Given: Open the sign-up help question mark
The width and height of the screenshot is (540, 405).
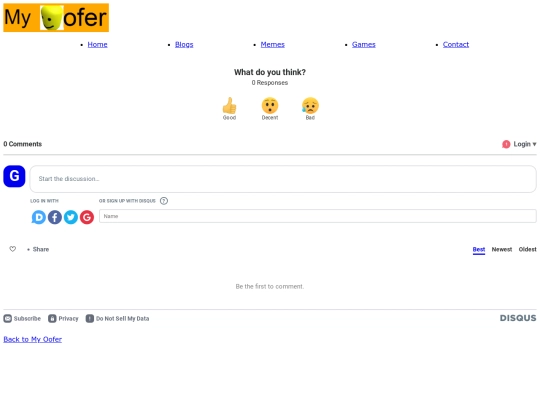Looking at the screenshot, I should pos(164,201).
